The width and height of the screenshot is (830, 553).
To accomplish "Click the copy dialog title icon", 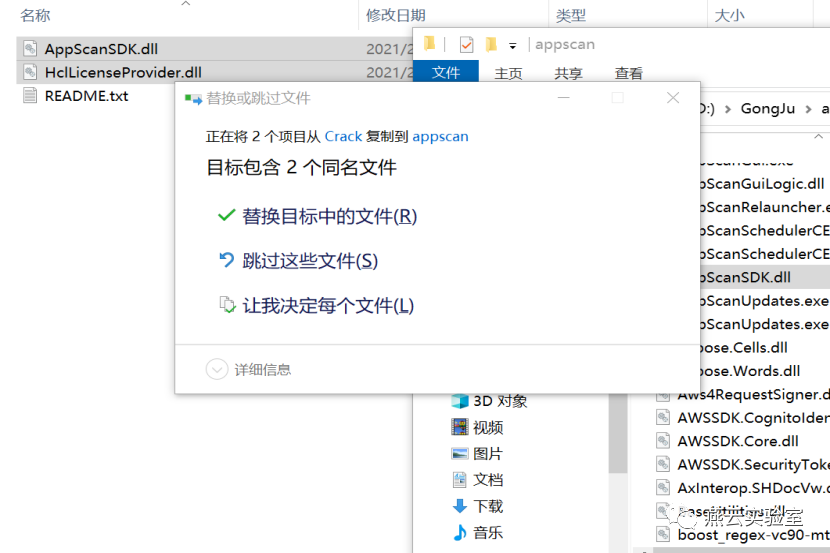I will [193, 98].
